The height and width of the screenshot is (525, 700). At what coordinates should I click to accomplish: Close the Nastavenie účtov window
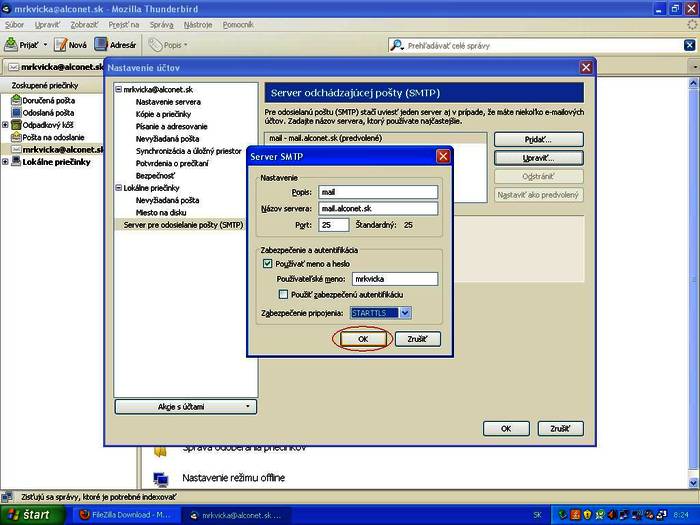point(586,68)
